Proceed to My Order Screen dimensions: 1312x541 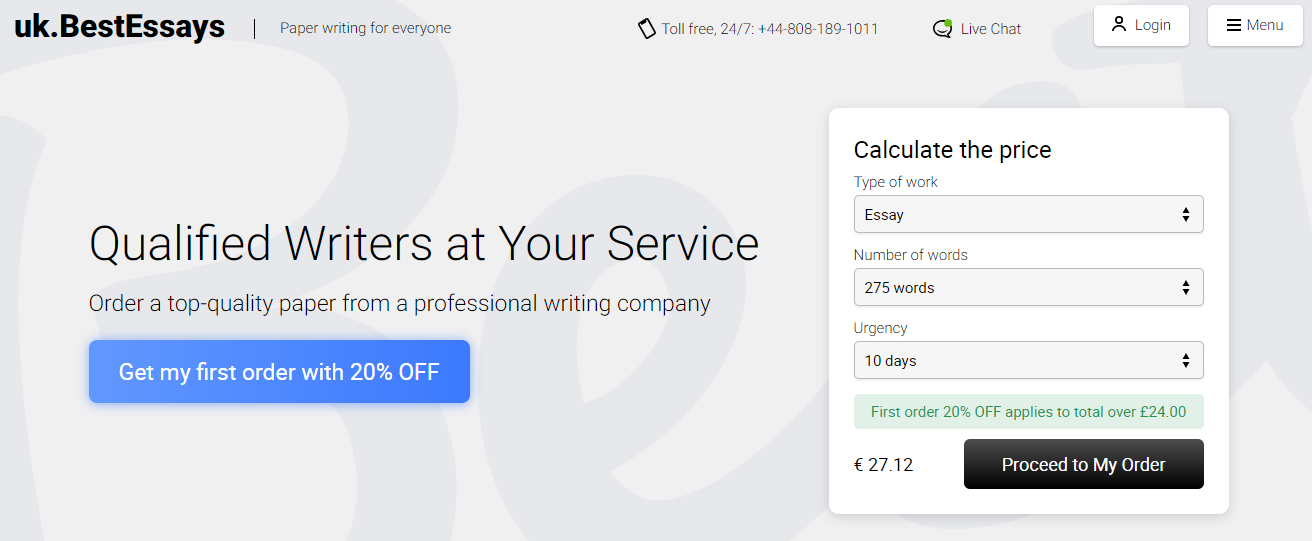pyautogui.click(x=1084, y=464)
